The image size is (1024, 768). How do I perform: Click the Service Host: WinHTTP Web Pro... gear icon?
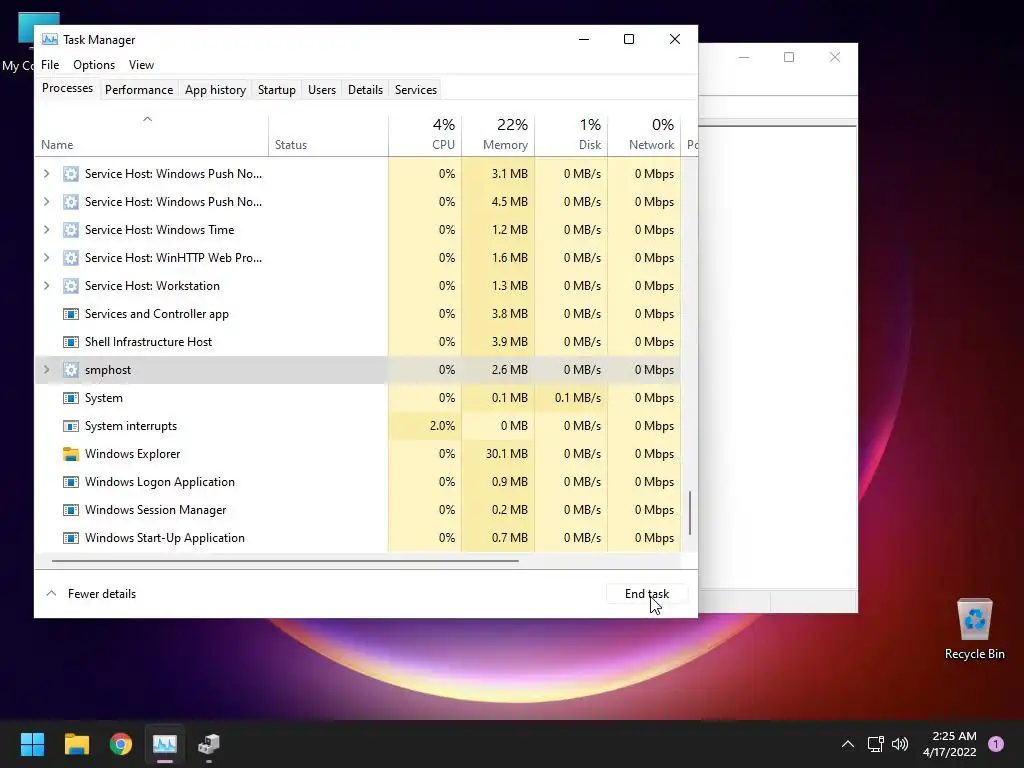pyautogui.click(x=71, y=258)
